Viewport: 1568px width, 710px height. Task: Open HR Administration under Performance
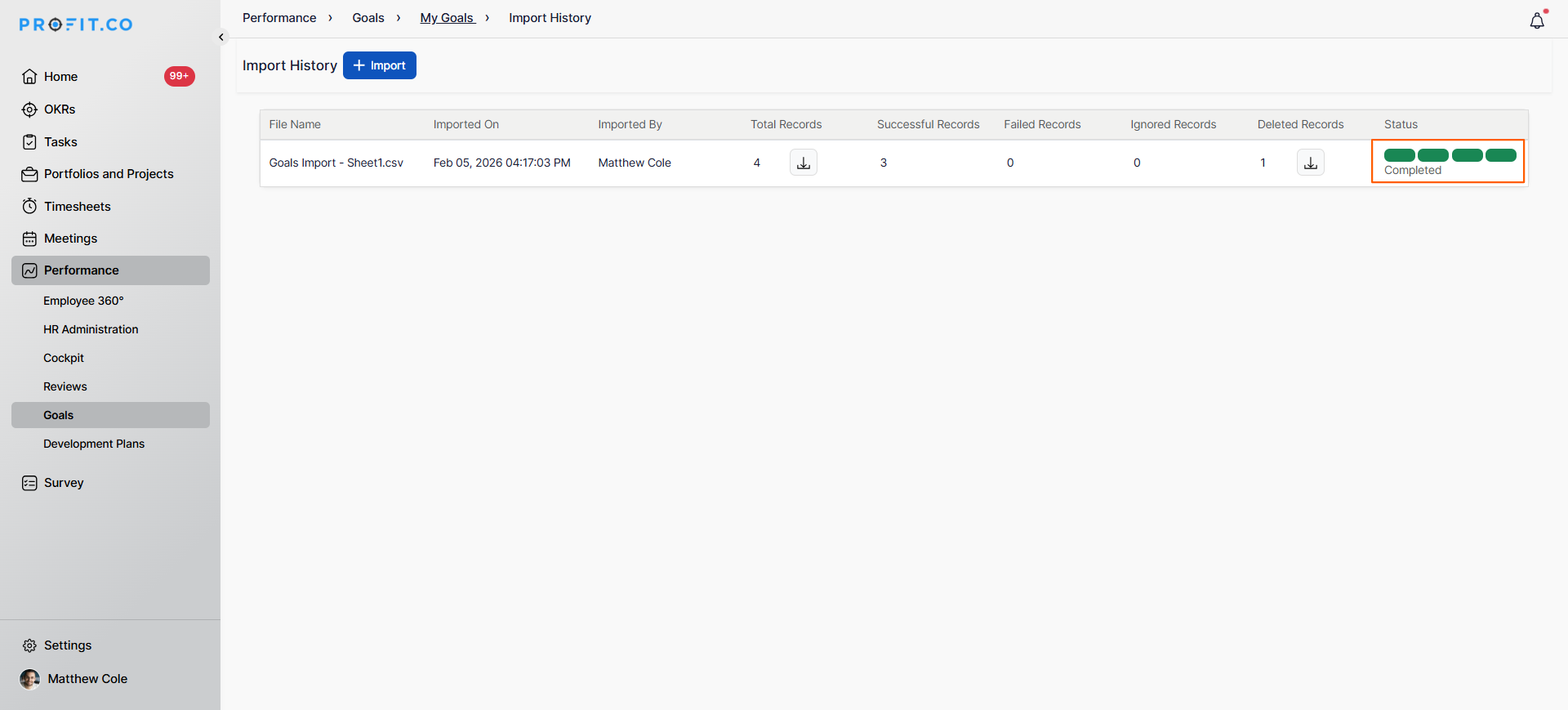click(x=91, y=329)
